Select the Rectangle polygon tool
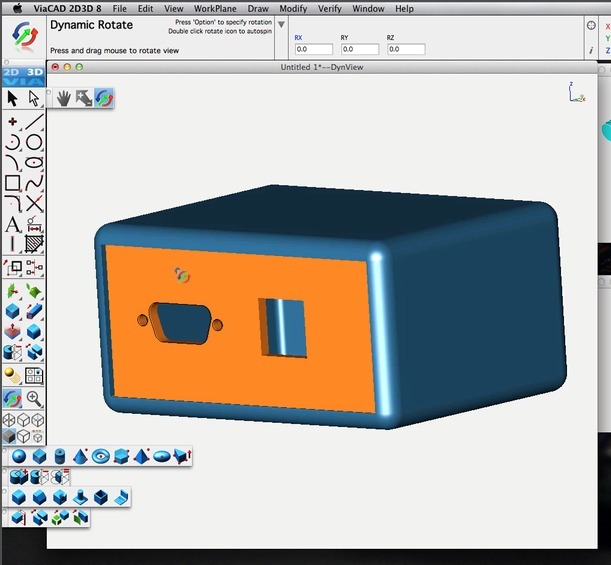 click(12, 183)
